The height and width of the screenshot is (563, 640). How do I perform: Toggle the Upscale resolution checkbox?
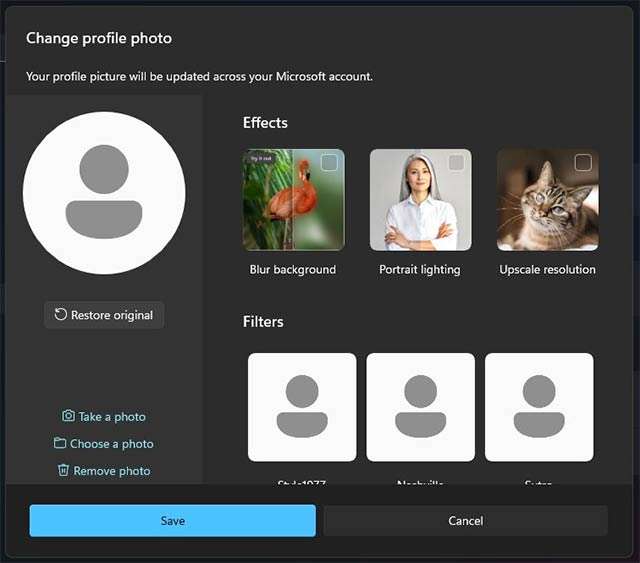click(583, 162)
